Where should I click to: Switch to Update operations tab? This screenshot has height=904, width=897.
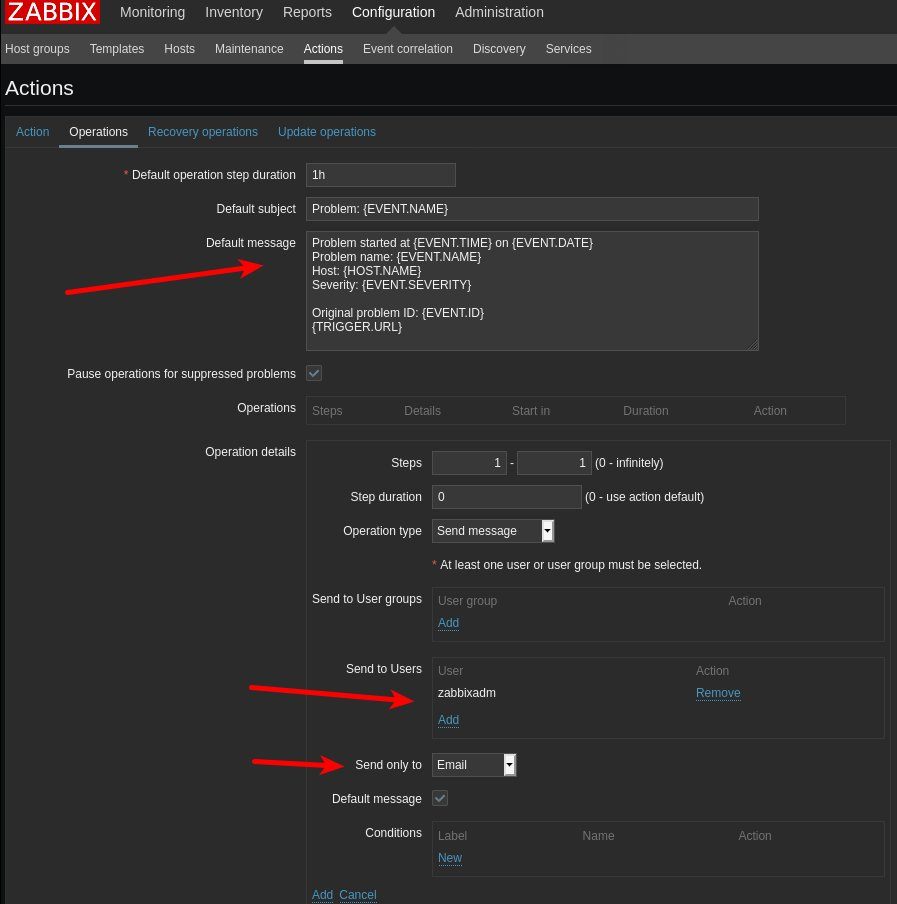[327, 132]
